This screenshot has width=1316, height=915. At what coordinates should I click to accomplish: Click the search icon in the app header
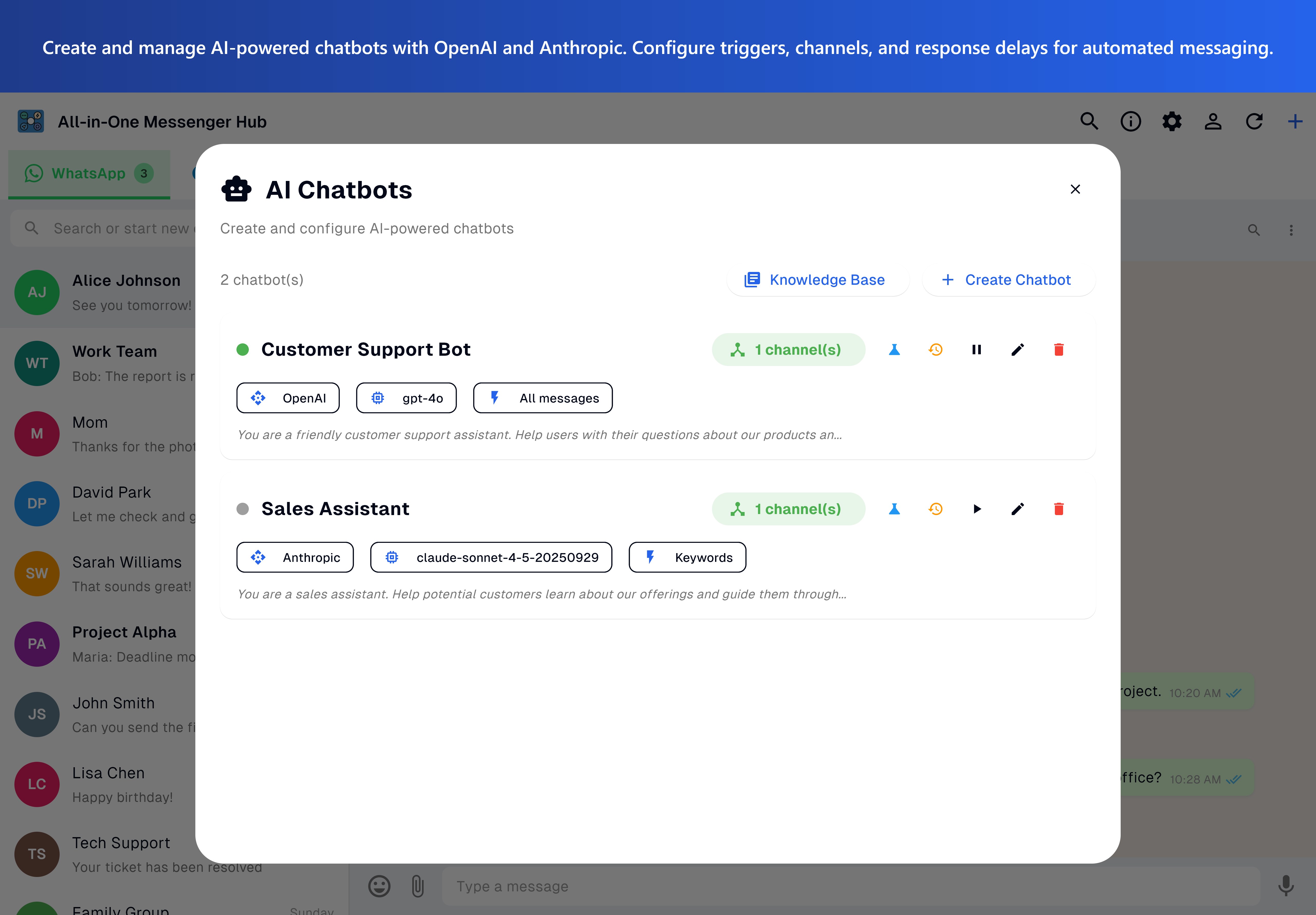[1090, 122]
